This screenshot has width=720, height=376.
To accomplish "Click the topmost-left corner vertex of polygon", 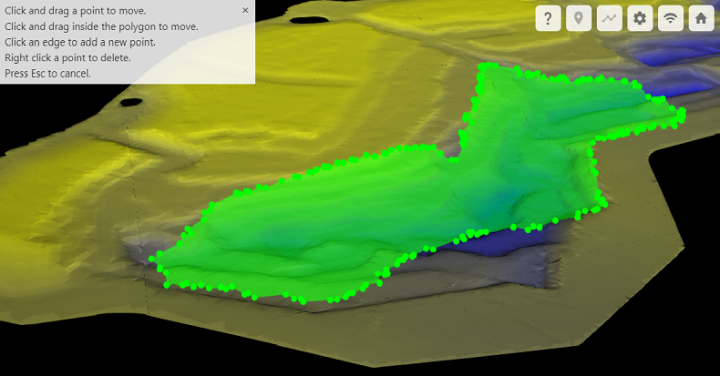I will (482, 67).
